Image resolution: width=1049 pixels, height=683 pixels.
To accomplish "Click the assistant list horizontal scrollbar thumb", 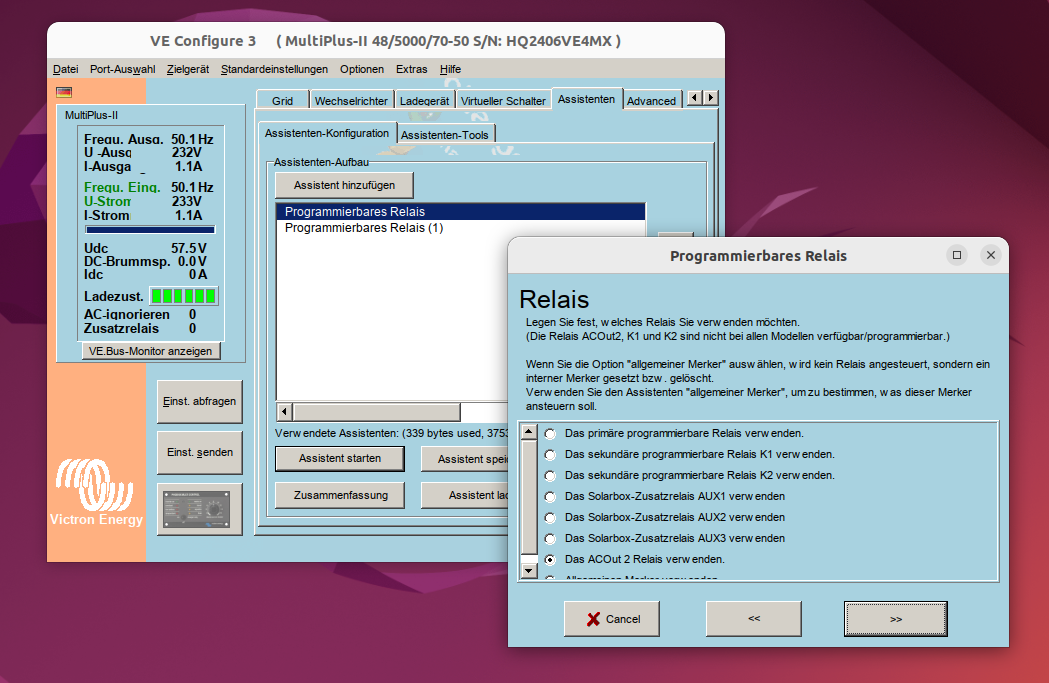I will 377,411.
